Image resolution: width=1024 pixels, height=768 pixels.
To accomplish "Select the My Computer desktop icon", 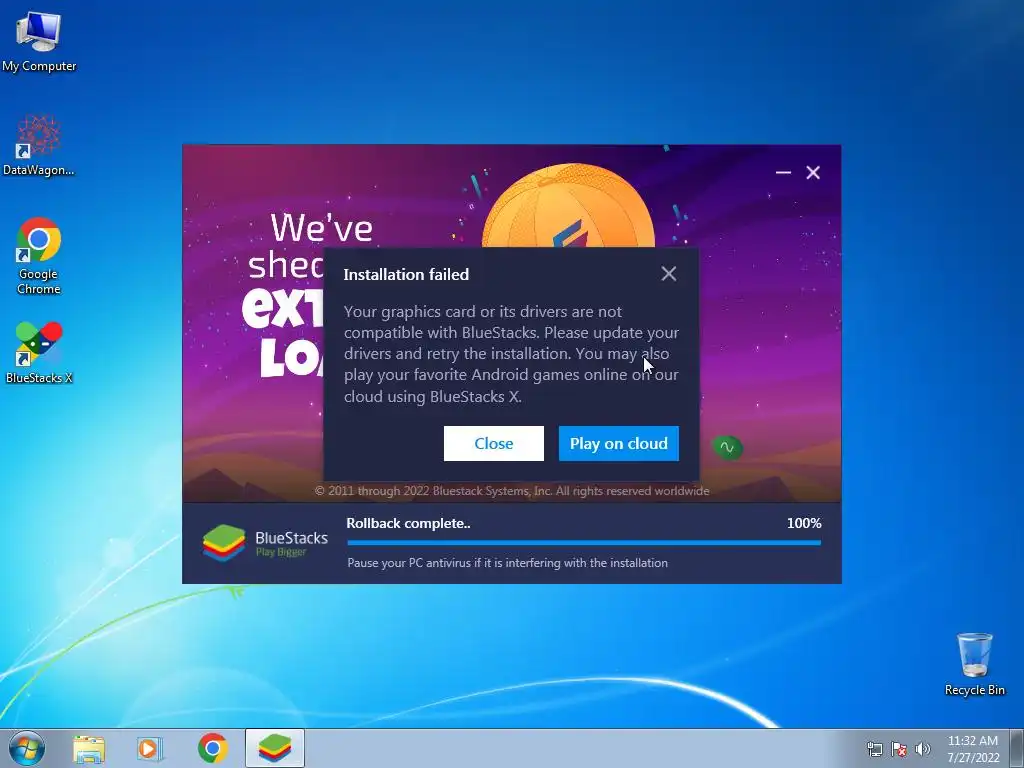I will click(39, 42).
